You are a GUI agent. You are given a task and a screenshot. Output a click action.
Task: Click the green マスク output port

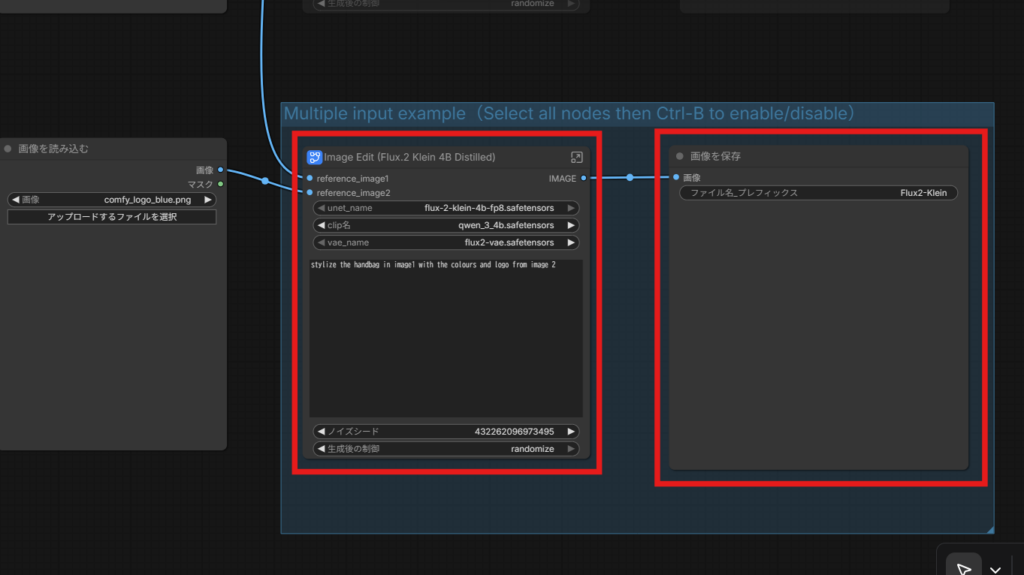(x=220, y=184)
